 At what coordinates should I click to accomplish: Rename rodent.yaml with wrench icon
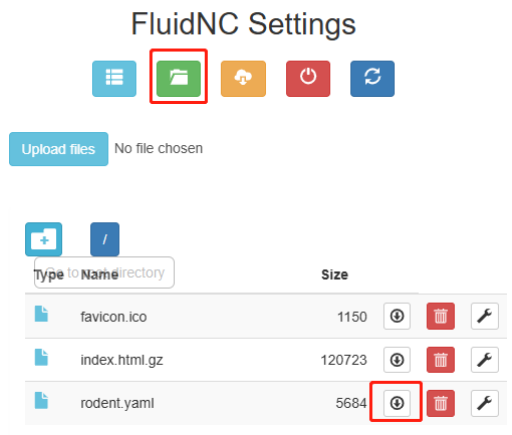click(485, 403)
